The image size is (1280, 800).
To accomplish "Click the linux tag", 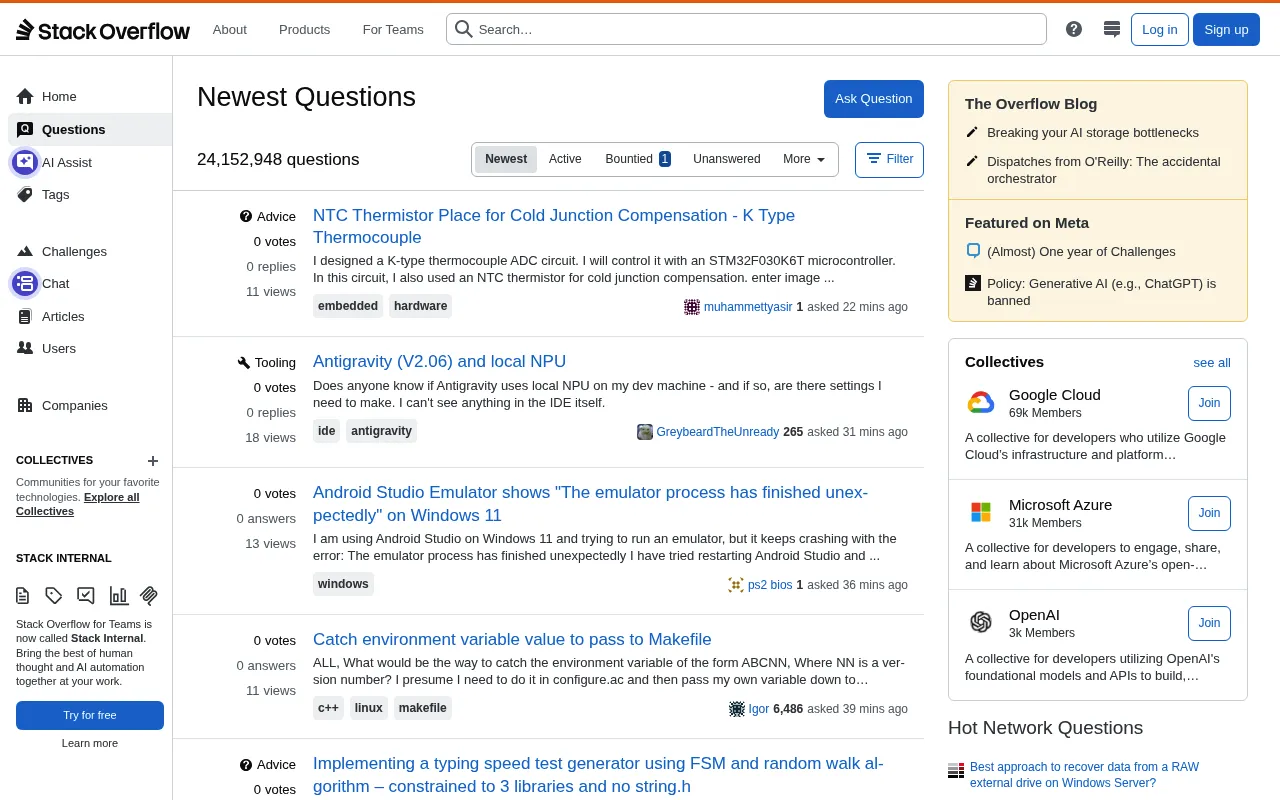I will (368, 708).
